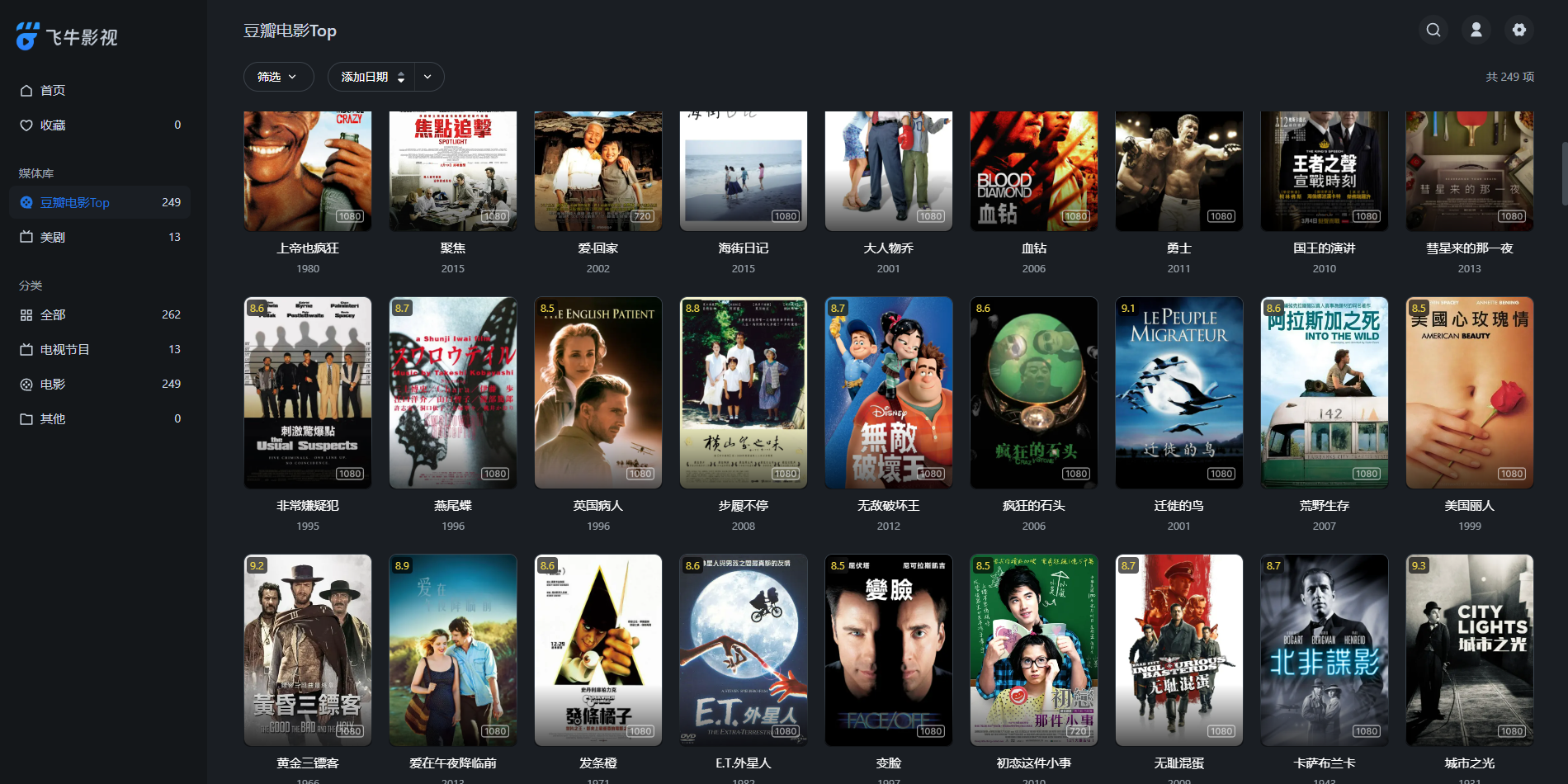
Task: Open 收藏 favorites in sidebar
Action: coord(100,125)
